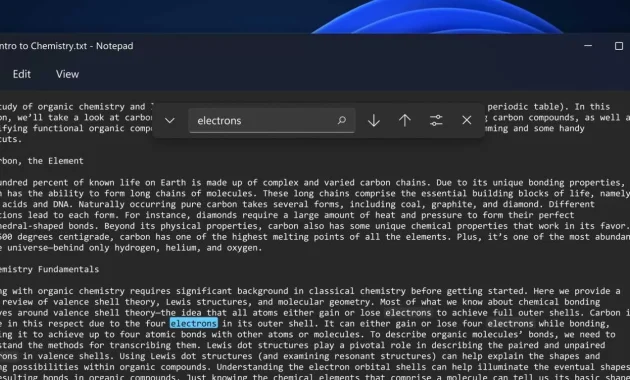
Task: Maximize the Notepad window
Action: [619, 46]
